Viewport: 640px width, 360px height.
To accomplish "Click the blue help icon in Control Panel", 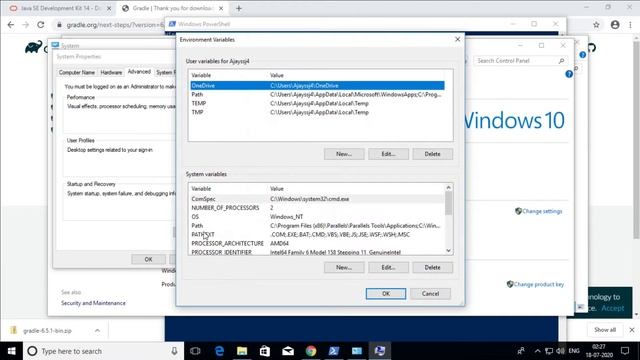I will [569, 74].
